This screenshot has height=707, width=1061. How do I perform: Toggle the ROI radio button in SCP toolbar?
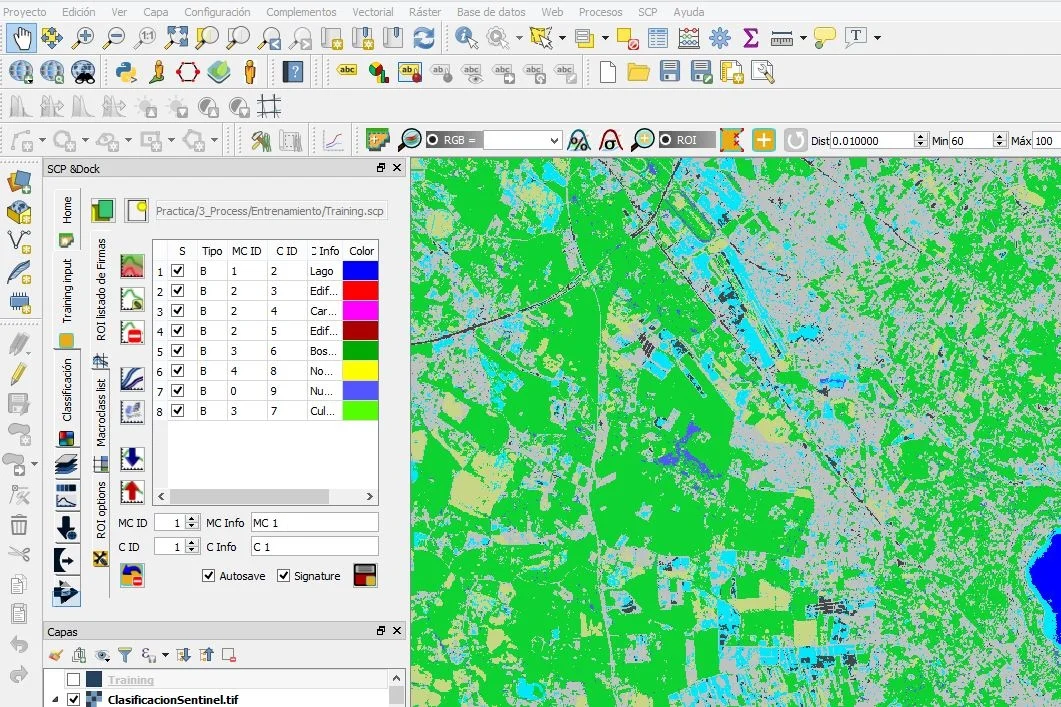[x=666, y=140]
